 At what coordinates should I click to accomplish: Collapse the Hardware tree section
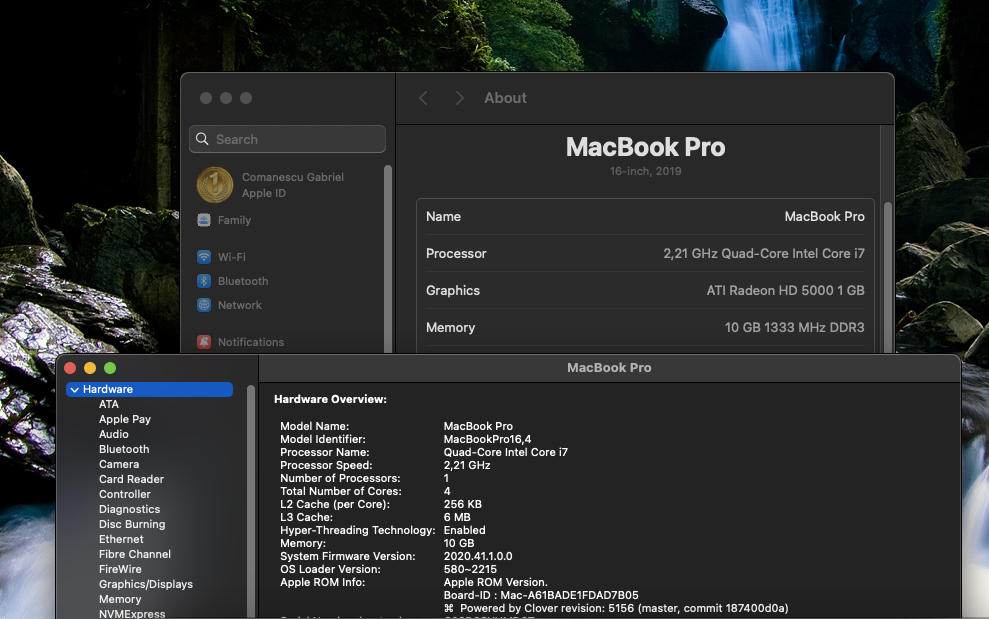pyautogui.click(x=75, y=389)
